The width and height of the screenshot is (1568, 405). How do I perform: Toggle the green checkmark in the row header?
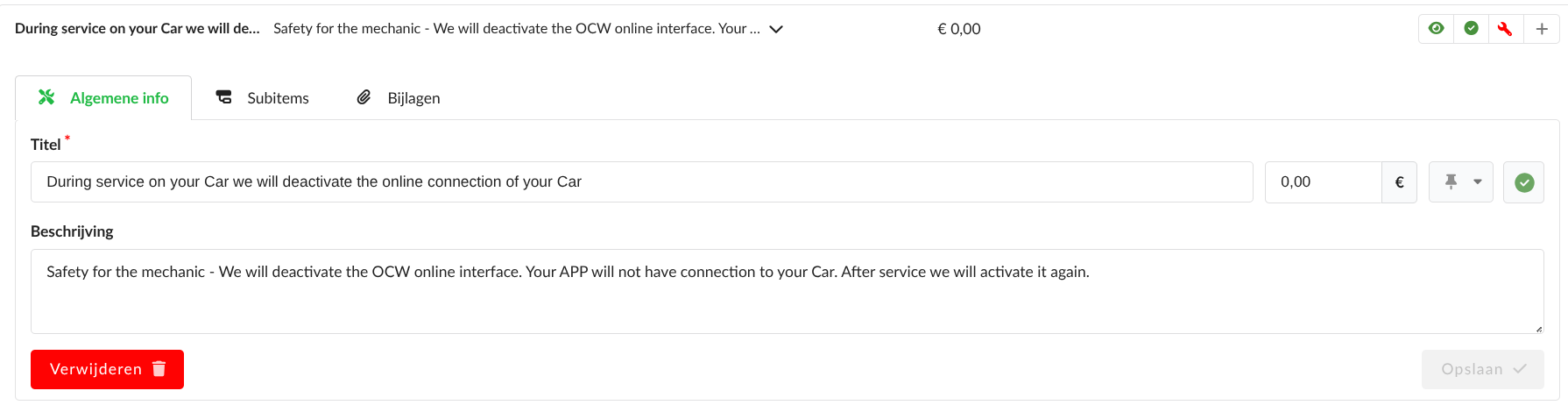(1471, 29)
